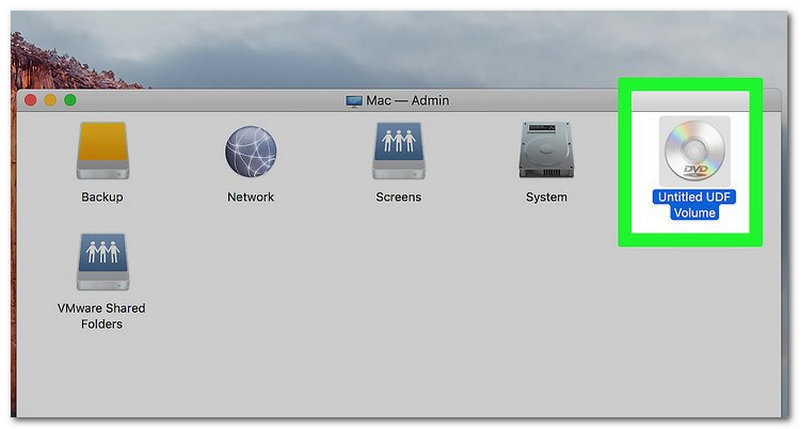The width and height of the screenshot is (800, 429).
Task: Select the Screens shared volume icon
Action: (398, 150)
